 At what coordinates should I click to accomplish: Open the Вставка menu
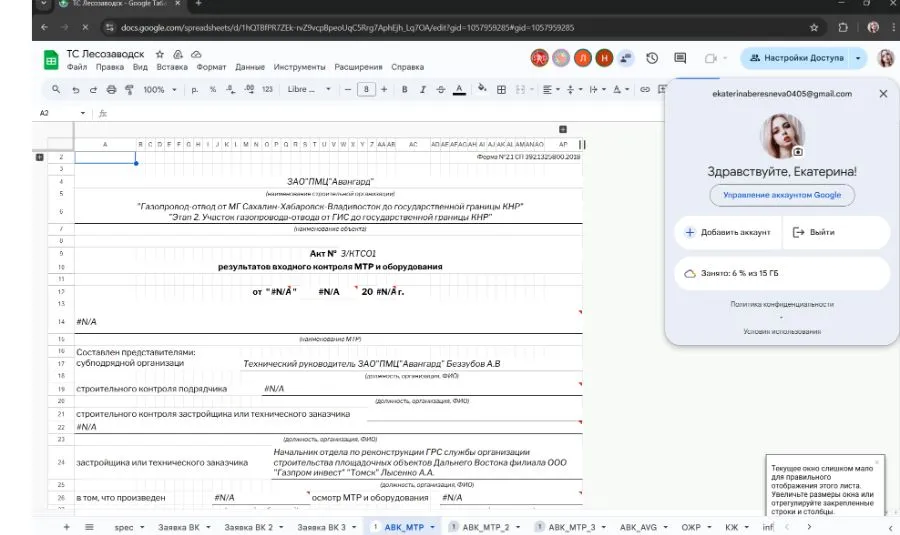point(172,68)
